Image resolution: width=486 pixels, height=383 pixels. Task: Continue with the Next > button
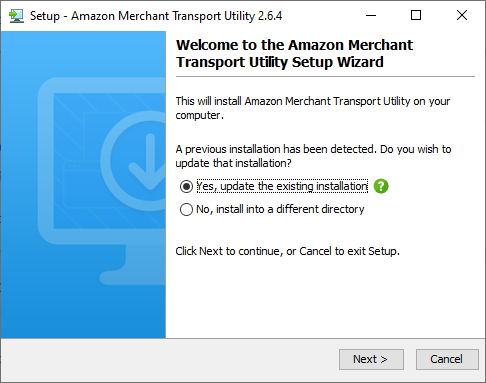coord(371,359)
